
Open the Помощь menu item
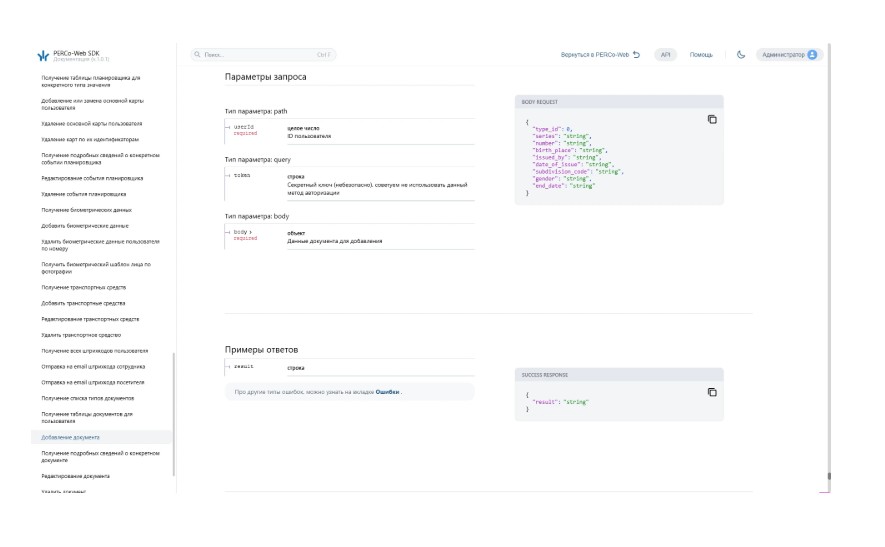(x=701, y=55)
